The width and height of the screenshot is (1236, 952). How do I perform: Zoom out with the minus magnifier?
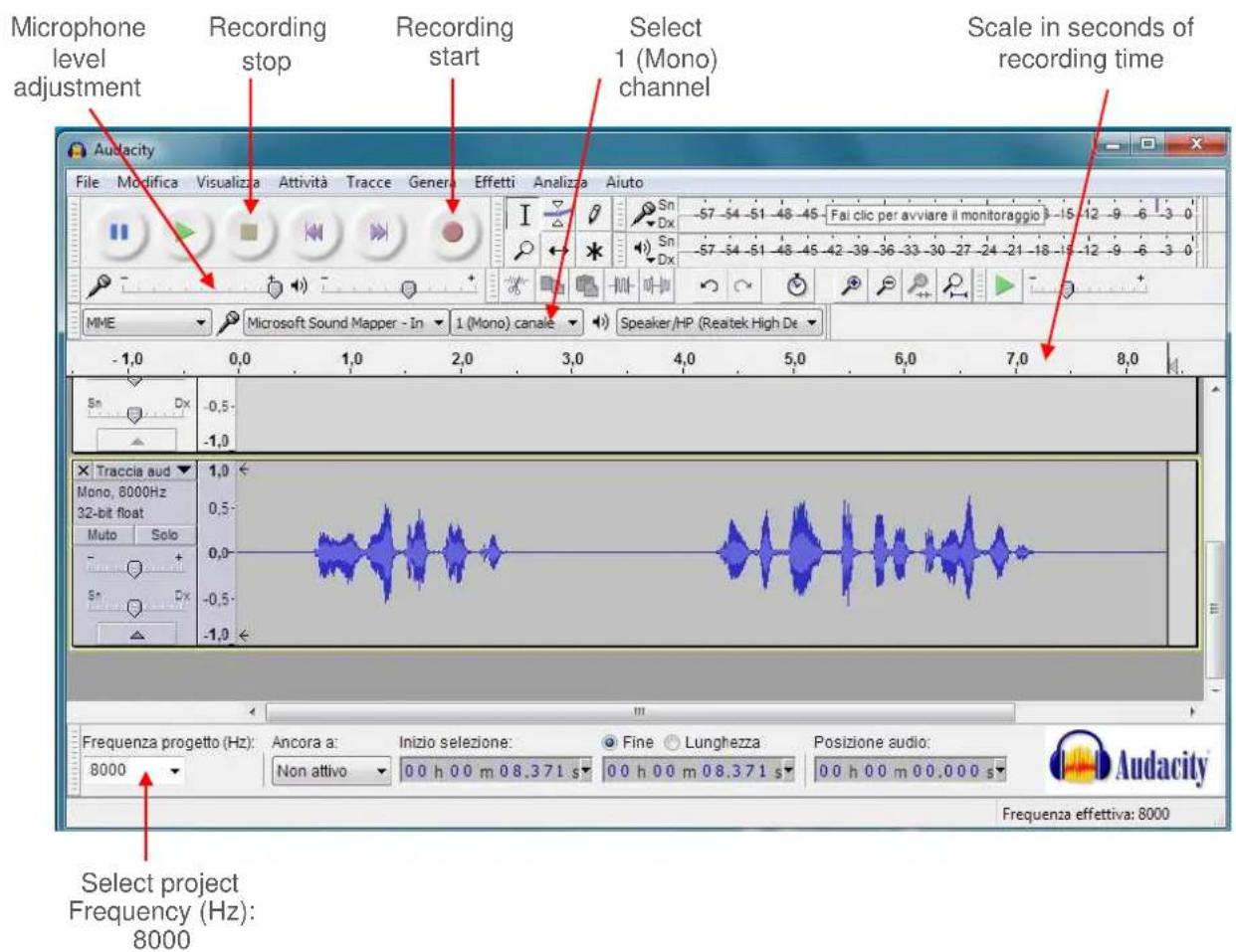pyautogui.click(x=886, y=286)
